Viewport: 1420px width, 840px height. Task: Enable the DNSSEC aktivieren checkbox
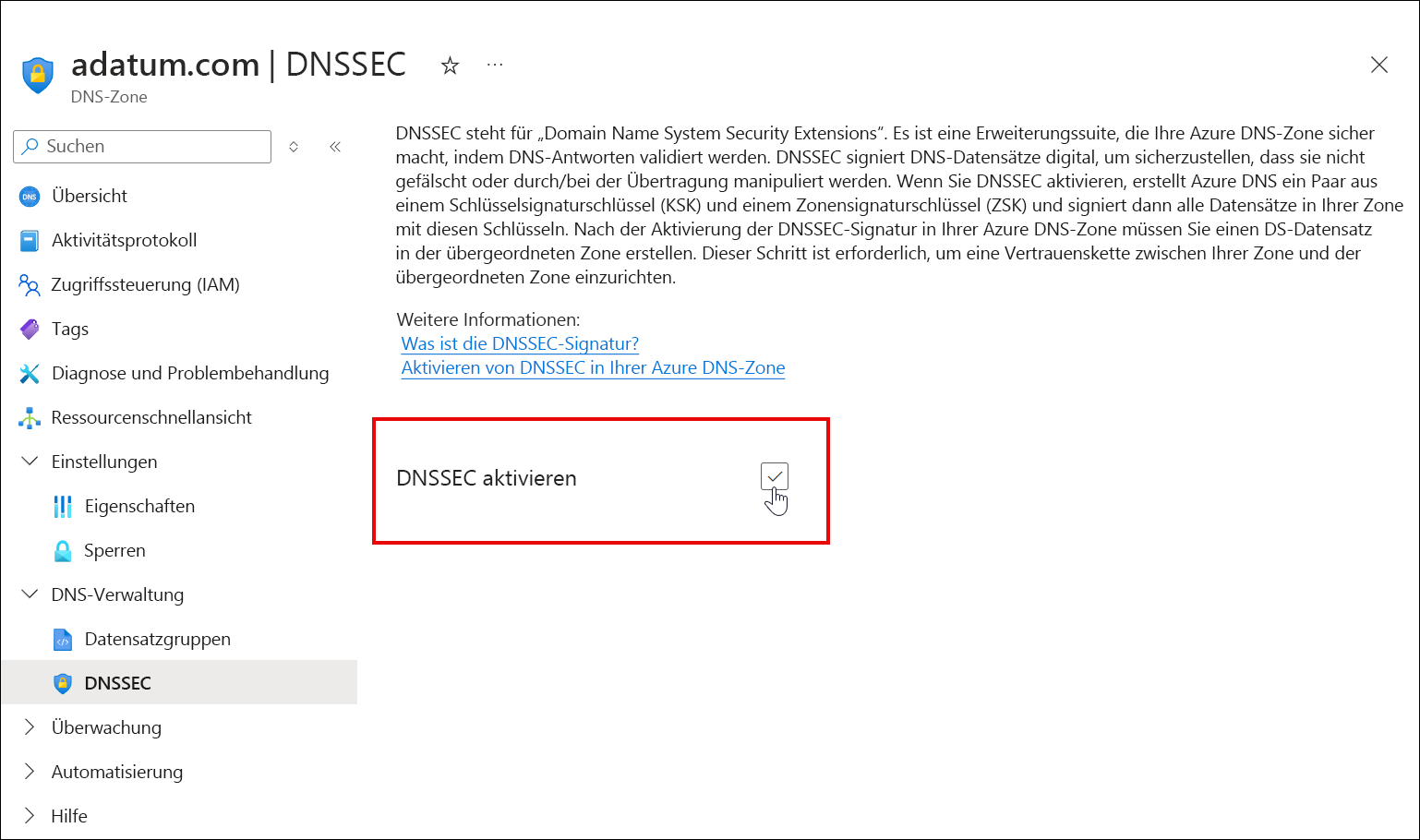tap(775, 476)
